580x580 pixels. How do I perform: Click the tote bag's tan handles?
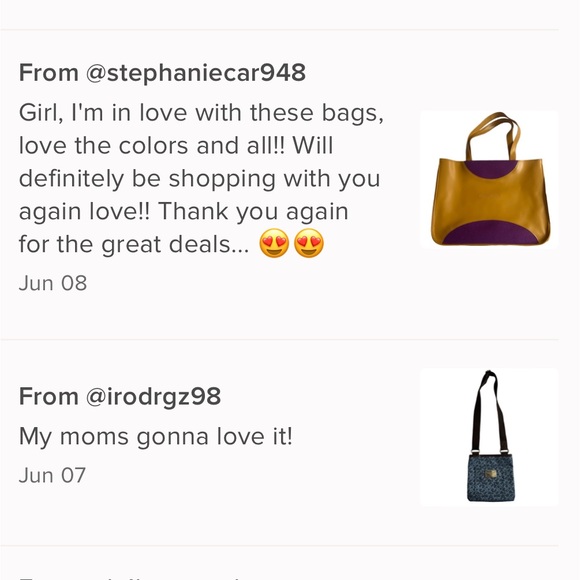(492, 135)
